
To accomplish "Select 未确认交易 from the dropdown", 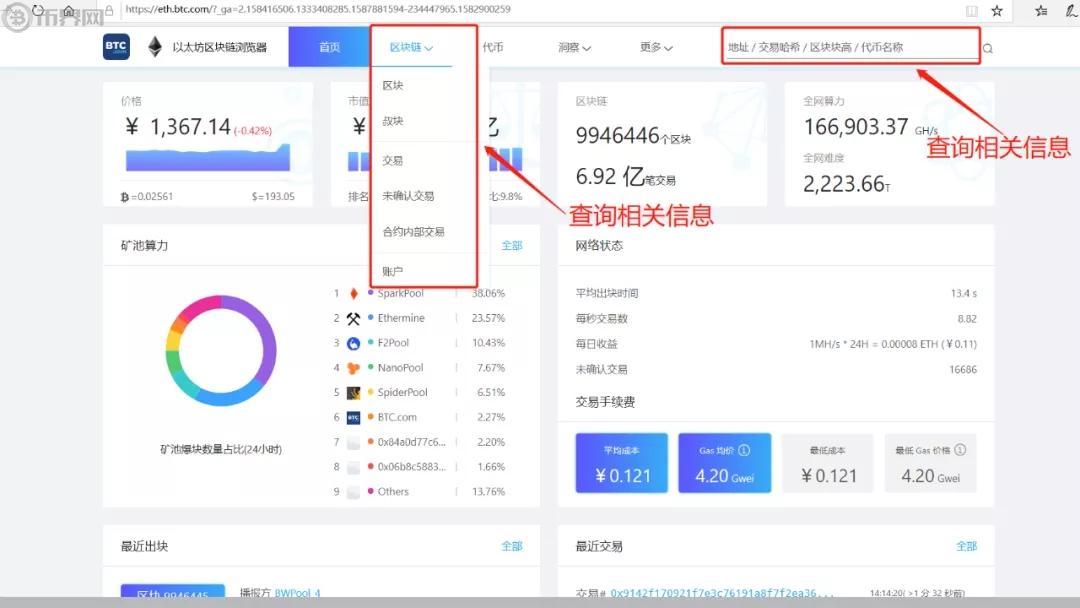I will click(408, 196).
